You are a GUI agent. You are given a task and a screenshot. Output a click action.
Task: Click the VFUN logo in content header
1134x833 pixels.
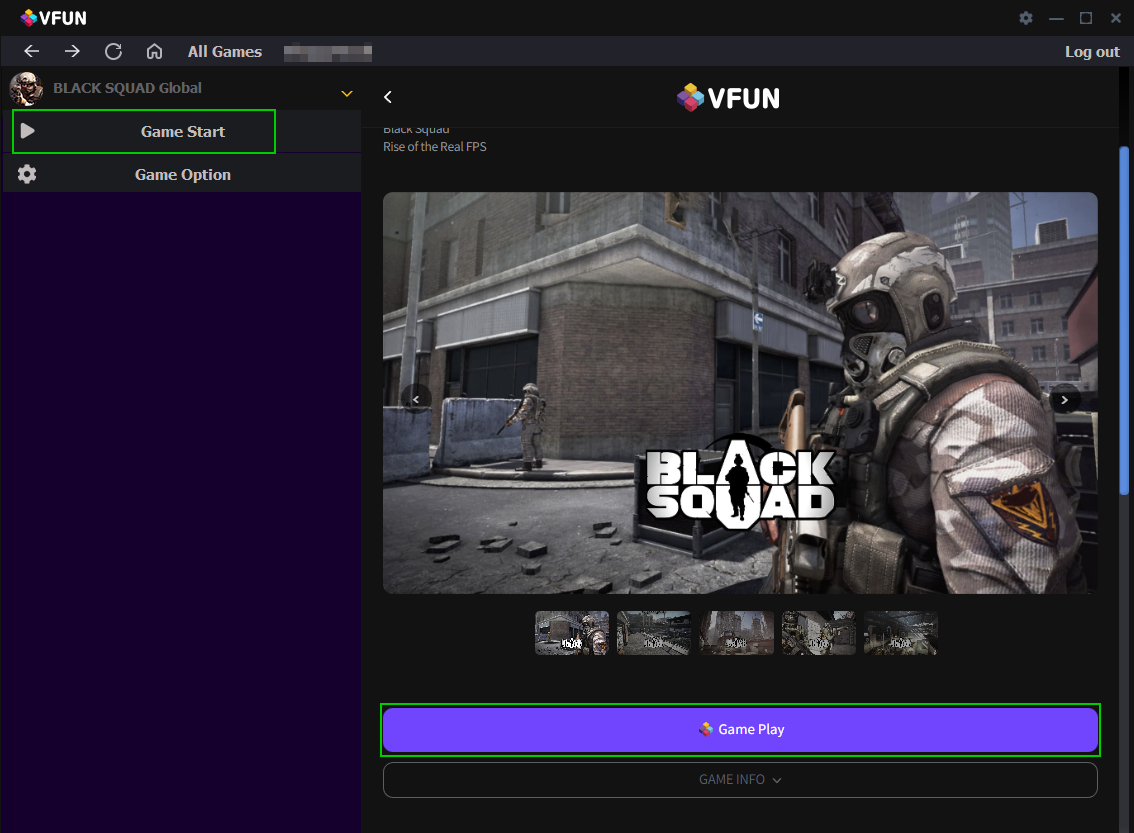click(x=728, y=98)
